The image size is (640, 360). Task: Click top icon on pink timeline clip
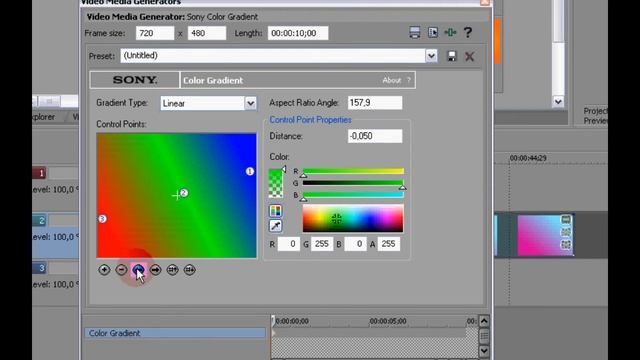(x=566, y=220)
